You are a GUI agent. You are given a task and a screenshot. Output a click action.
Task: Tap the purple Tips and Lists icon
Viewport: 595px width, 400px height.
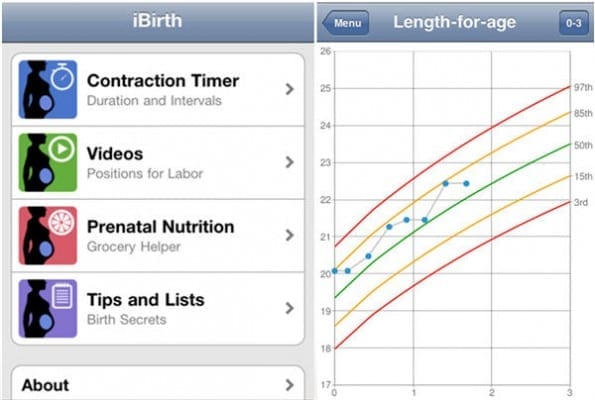(x=48, y=309)
